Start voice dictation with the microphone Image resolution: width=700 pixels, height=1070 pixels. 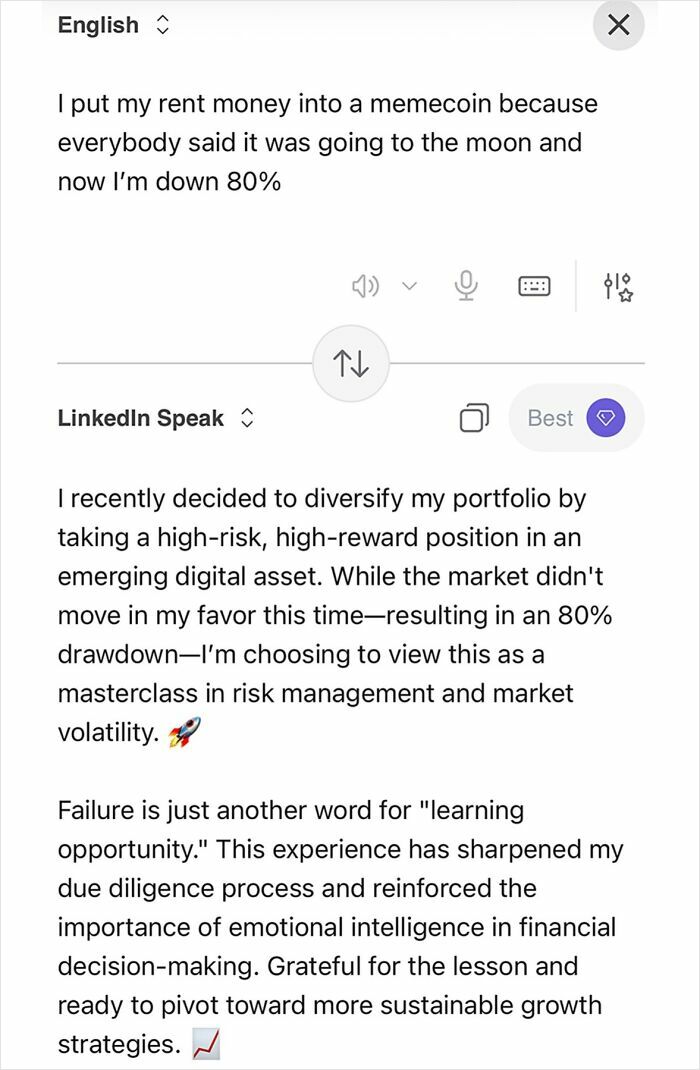[x=465, y=286]
